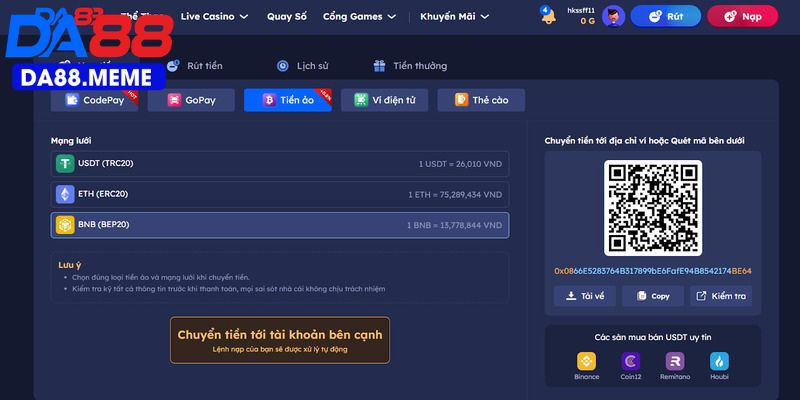This screenshot has height=400, width=800.
Task: Click the Lịch sử history icon
Action: coord(283,66)
